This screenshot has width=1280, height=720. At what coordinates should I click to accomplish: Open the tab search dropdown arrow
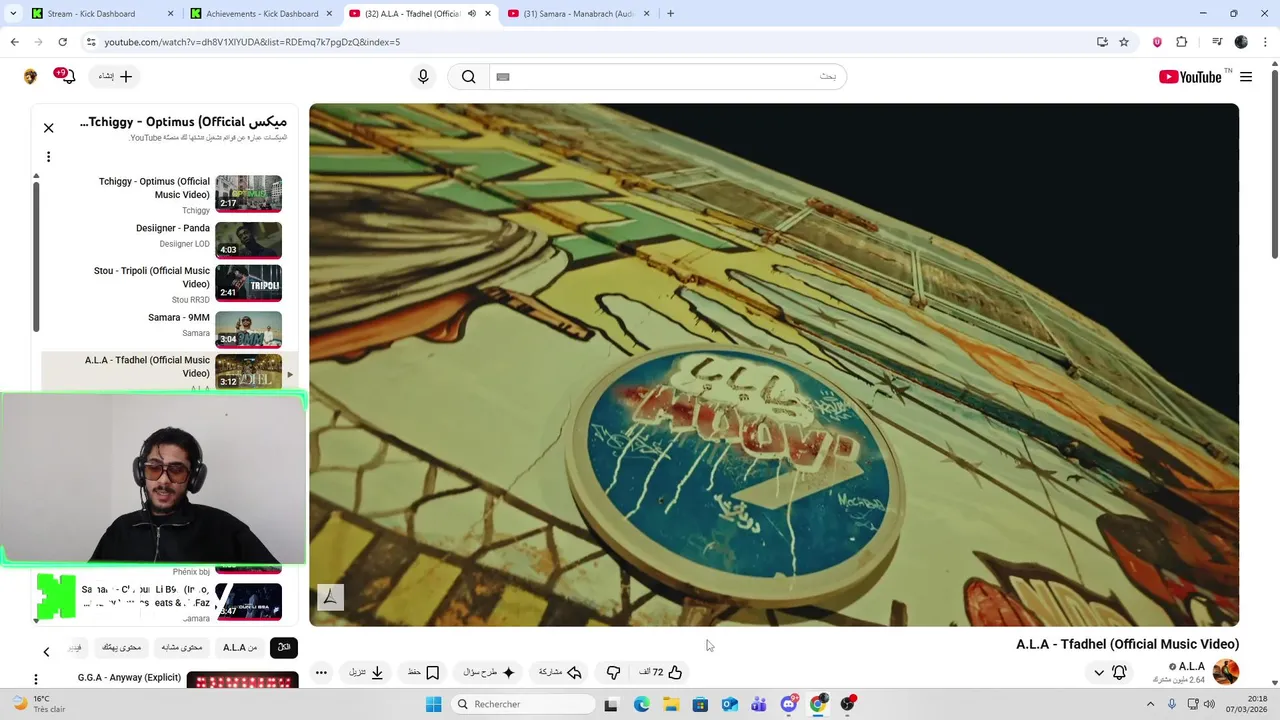tap(12, 14)
